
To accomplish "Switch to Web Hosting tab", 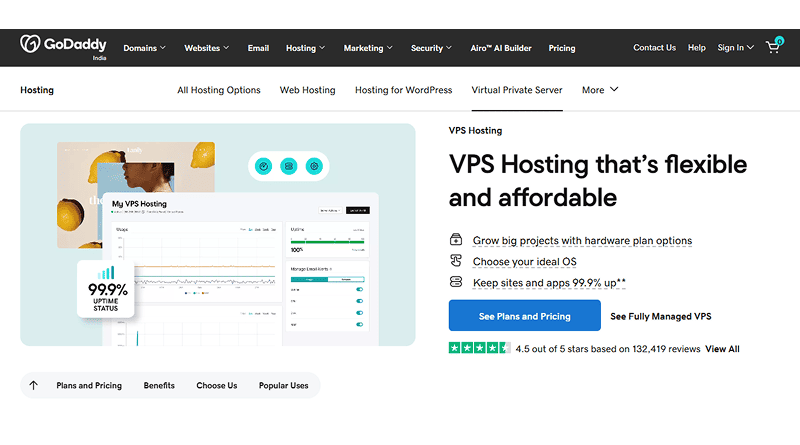I will coord(307,90).
